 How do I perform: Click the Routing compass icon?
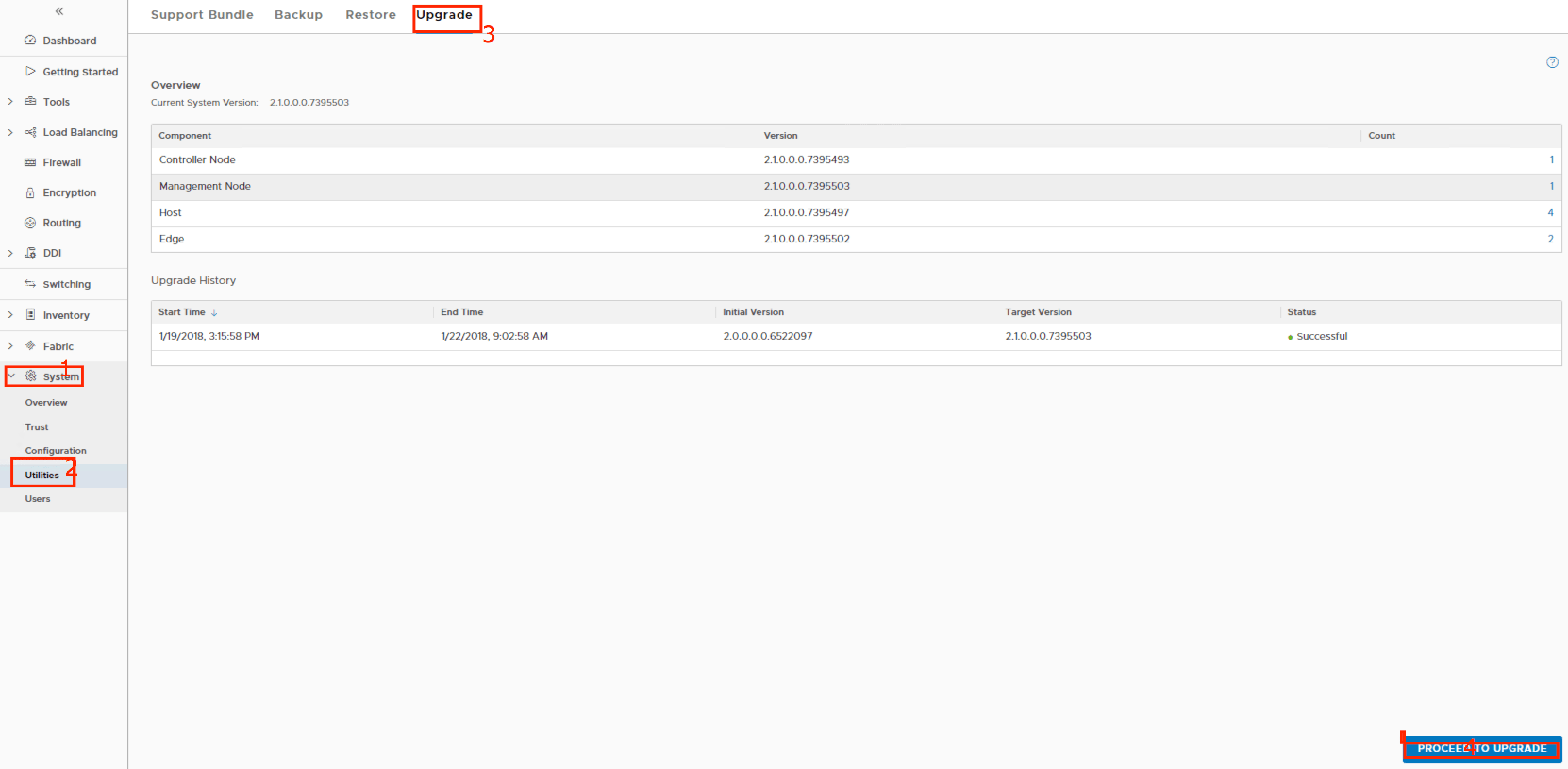point(30,223)
